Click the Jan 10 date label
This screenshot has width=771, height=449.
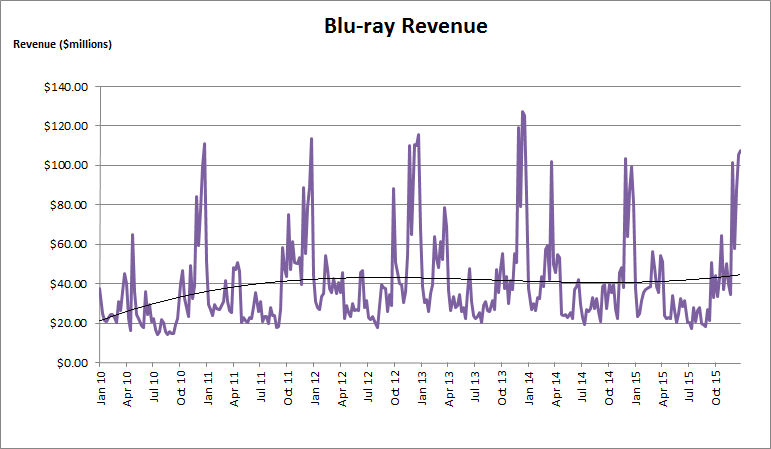(x=101, y=388)
